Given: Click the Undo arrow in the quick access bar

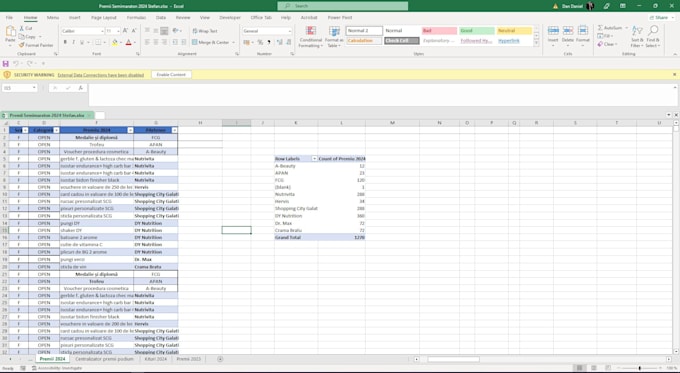Looking at the screenshot, I should 16,63.
